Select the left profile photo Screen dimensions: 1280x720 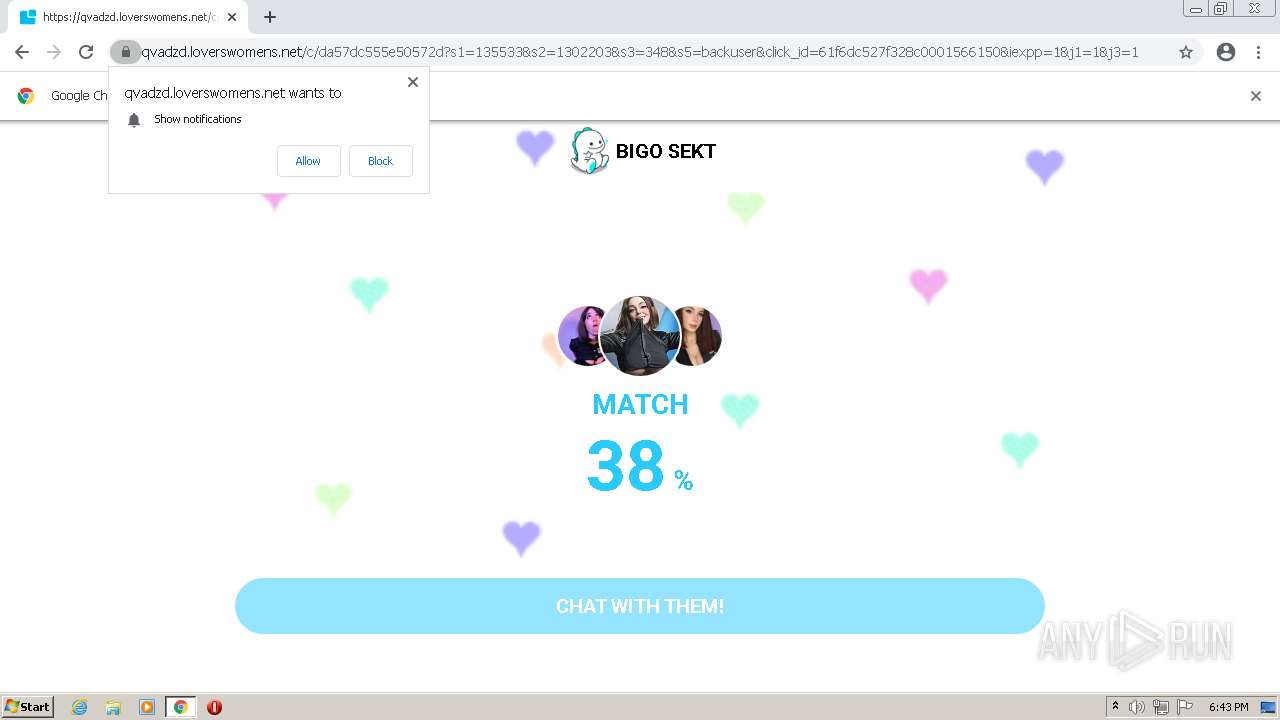click(580, 336)
